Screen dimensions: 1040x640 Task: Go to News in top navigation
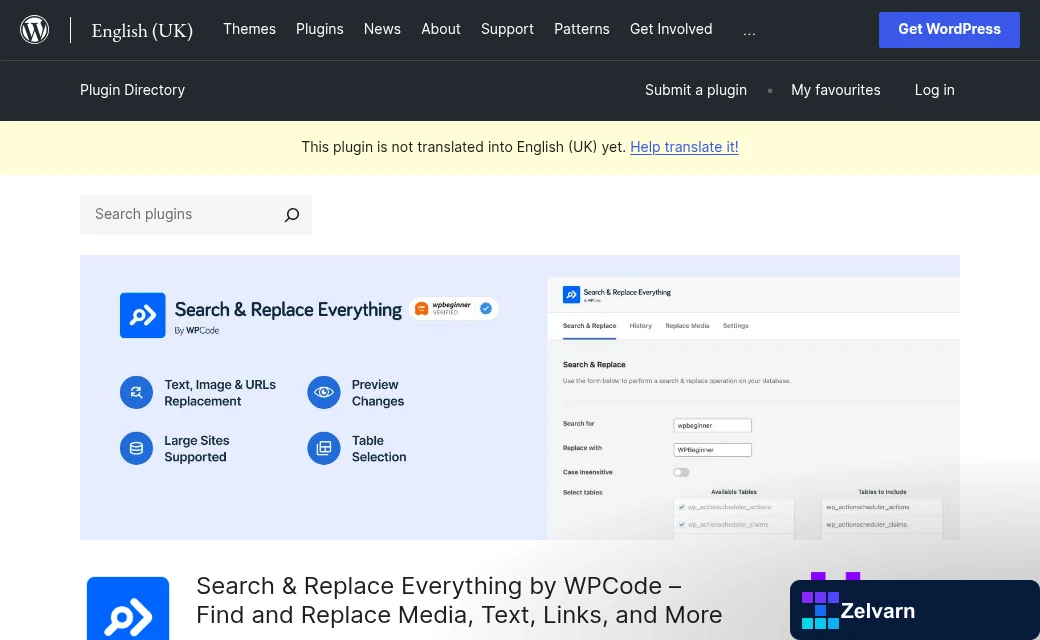382,29
